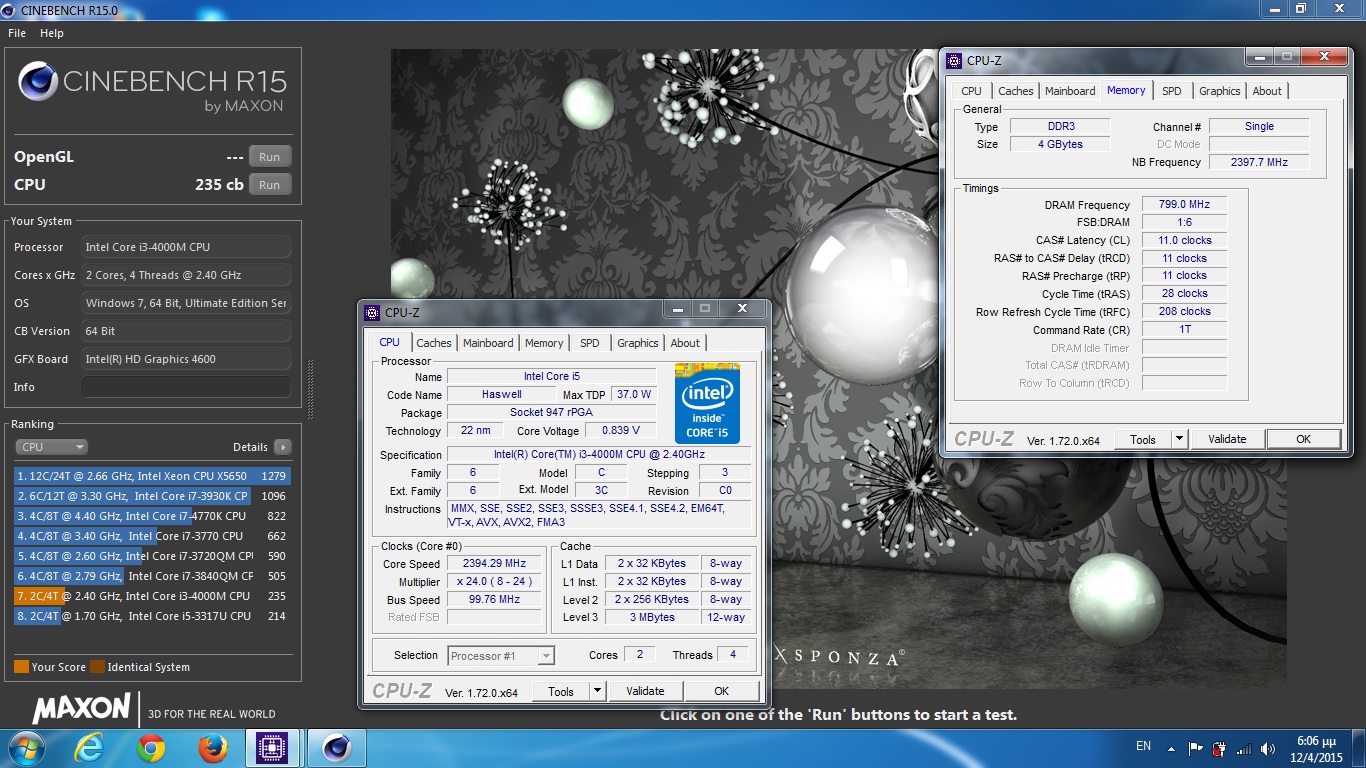Click the front CPU-Z title bar icon
This screenshot has height=768, width=1366.
[x=372, y=312]
